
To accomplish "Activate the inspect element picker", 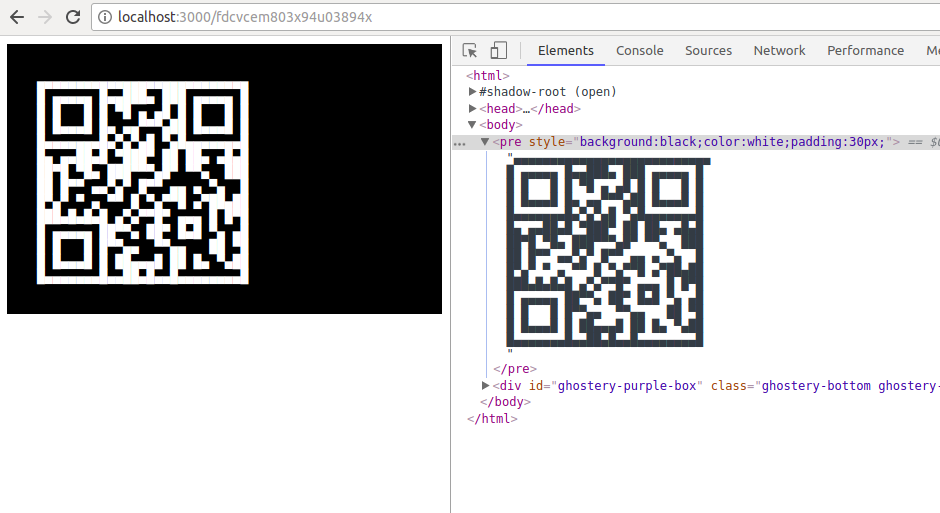I will click(470, 50).
